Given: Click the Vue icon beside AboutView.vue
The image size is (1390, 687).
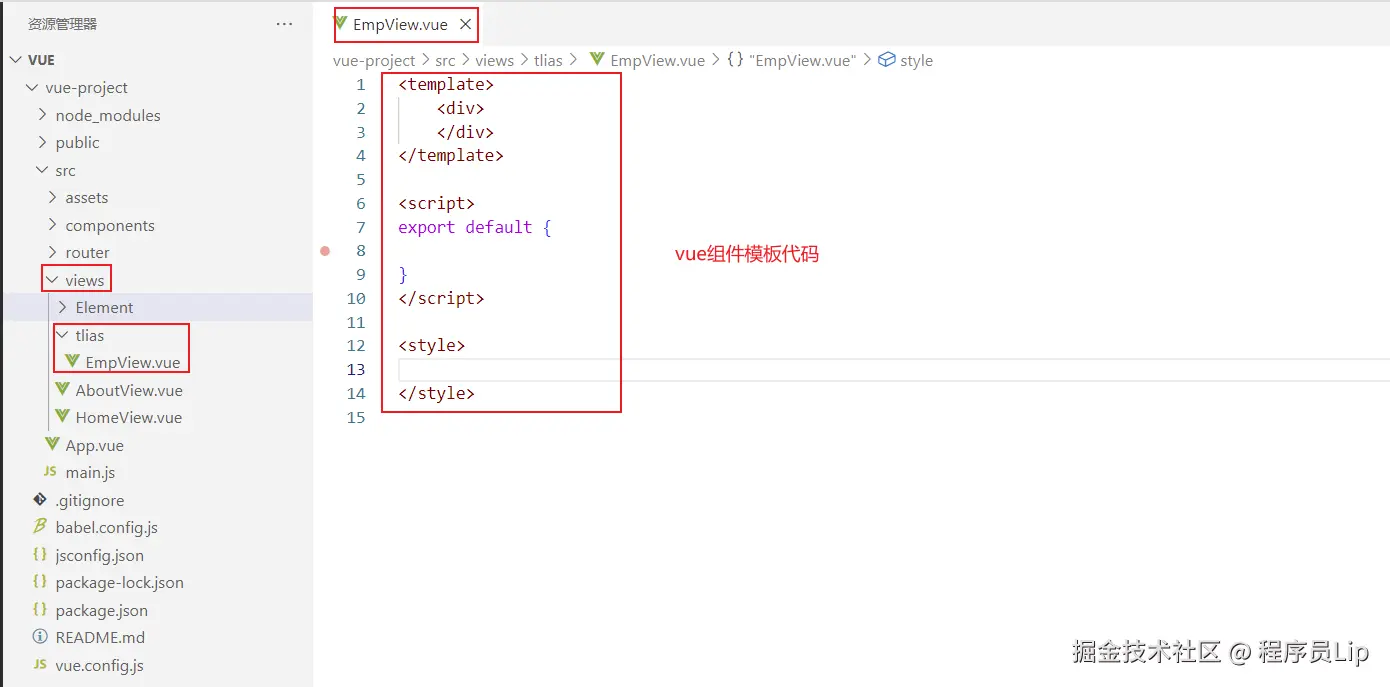Looking at the screenshot, I should point(62,390).
